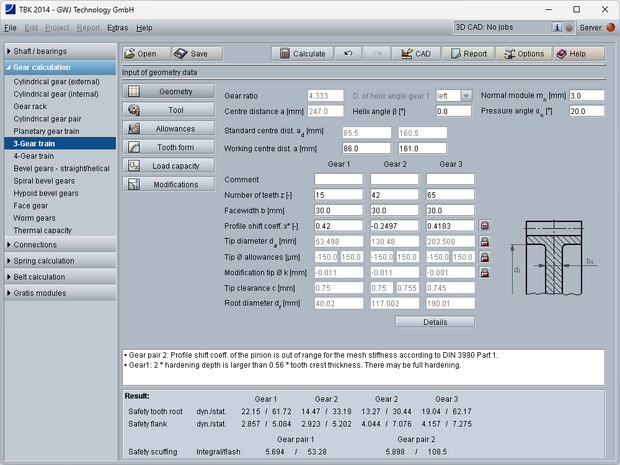Click the calculator icon beside profile shift coefficient

[x=485, y=226]
